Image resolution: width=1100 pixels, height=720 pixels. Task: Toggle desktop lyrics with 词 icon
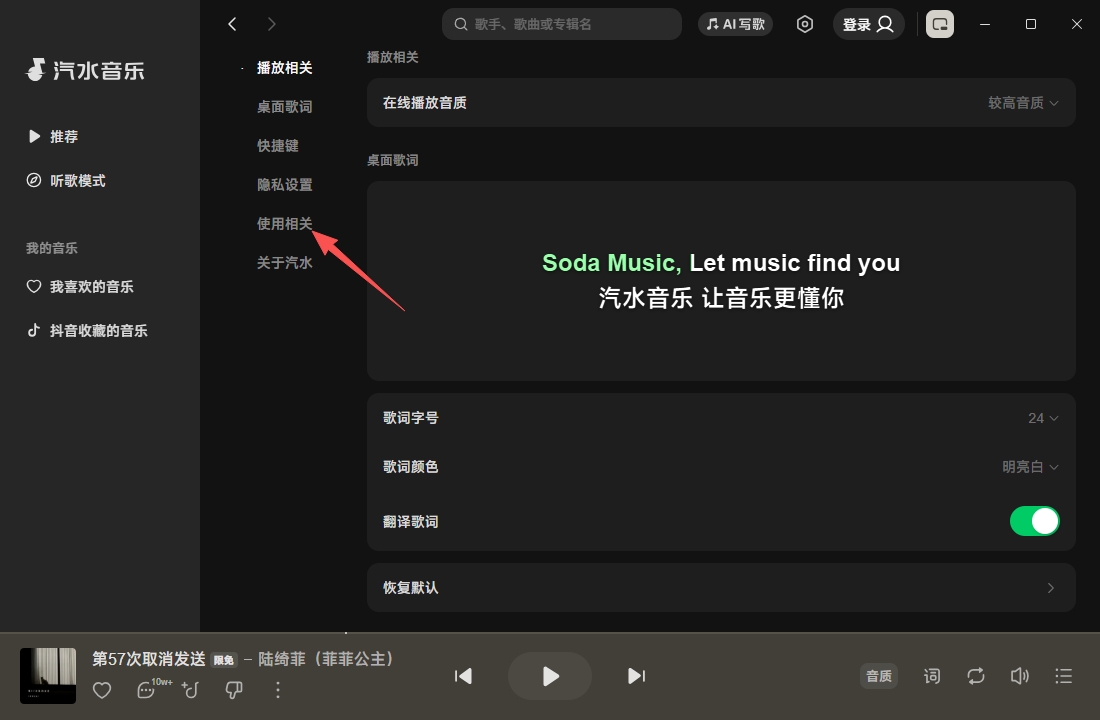[x=932, y=676]
